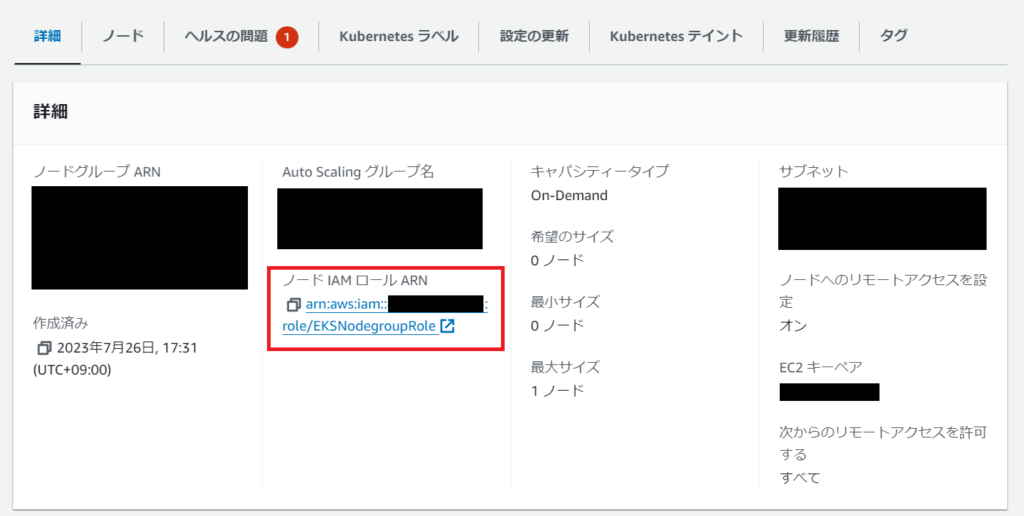
Task: Copy the creation date 2023年7月26日 icon
Action: pyautogui.click(x=44, y=348)
